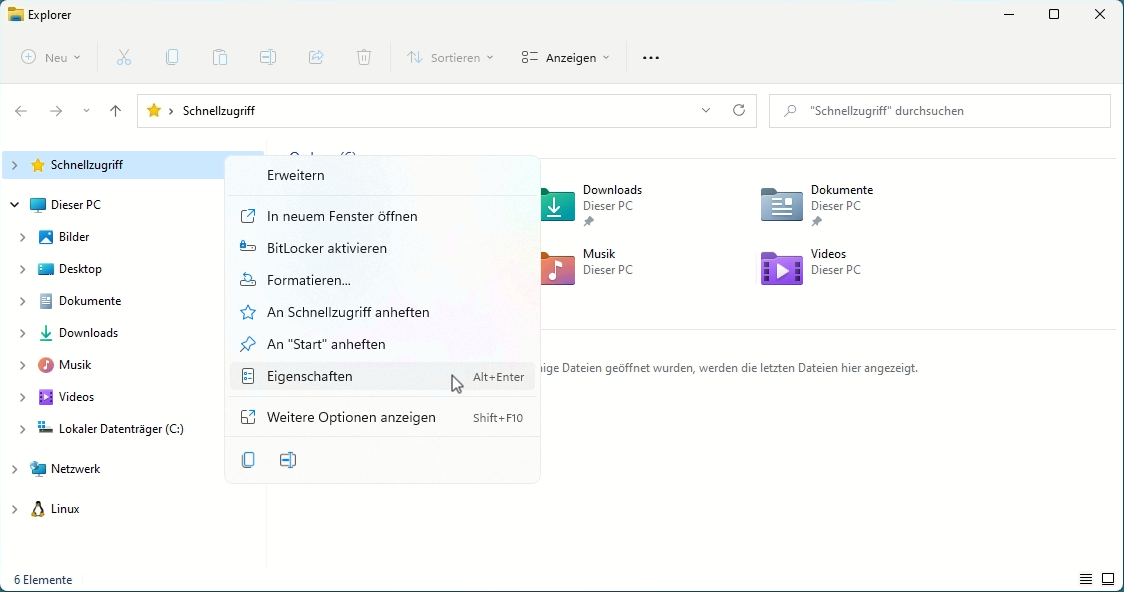Expand the Desktop tree node
Viewport: 1124px width, 592px height.
[22, 269]
